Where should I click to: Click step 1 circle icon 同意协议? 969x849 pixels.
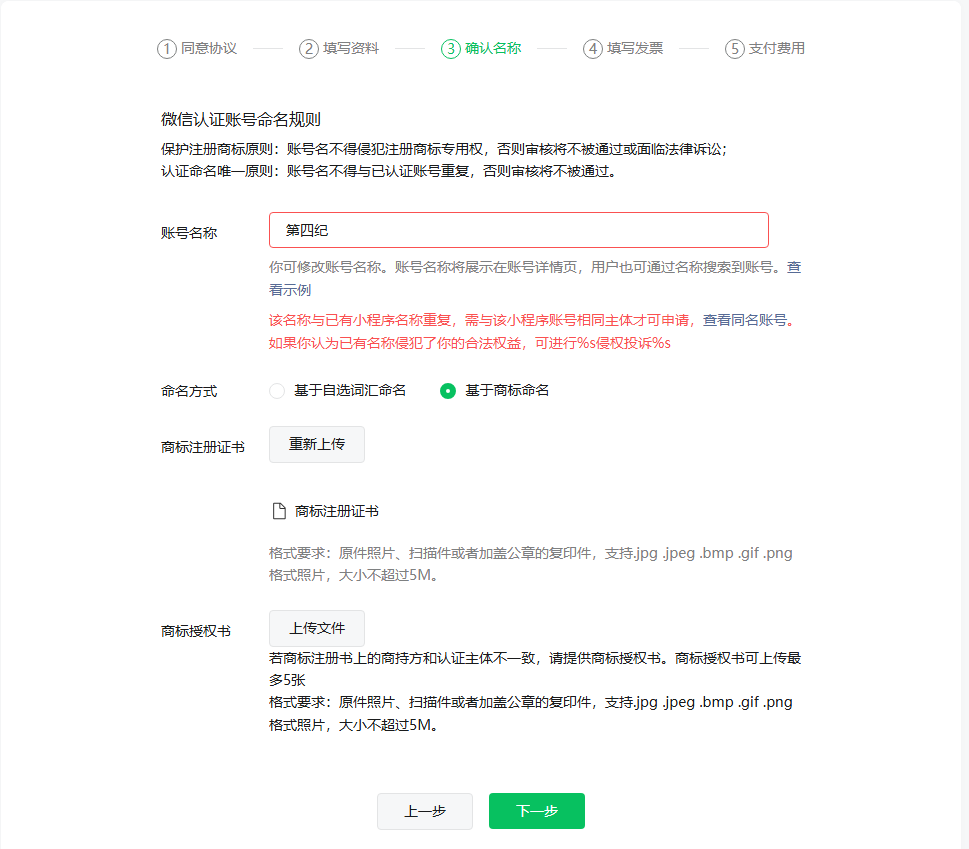[x=166, y=49]
